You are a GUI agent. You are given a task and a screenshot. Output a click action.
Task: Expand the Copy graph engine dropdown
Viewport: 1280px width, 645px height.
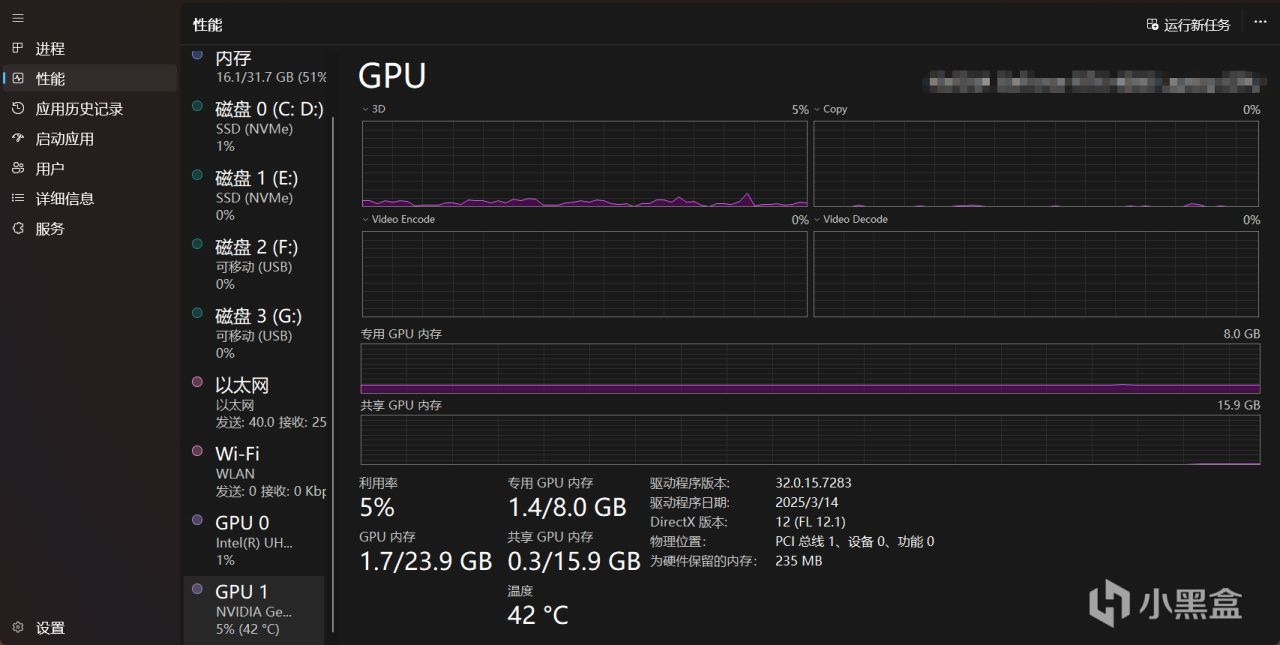(x=817, y=109)
